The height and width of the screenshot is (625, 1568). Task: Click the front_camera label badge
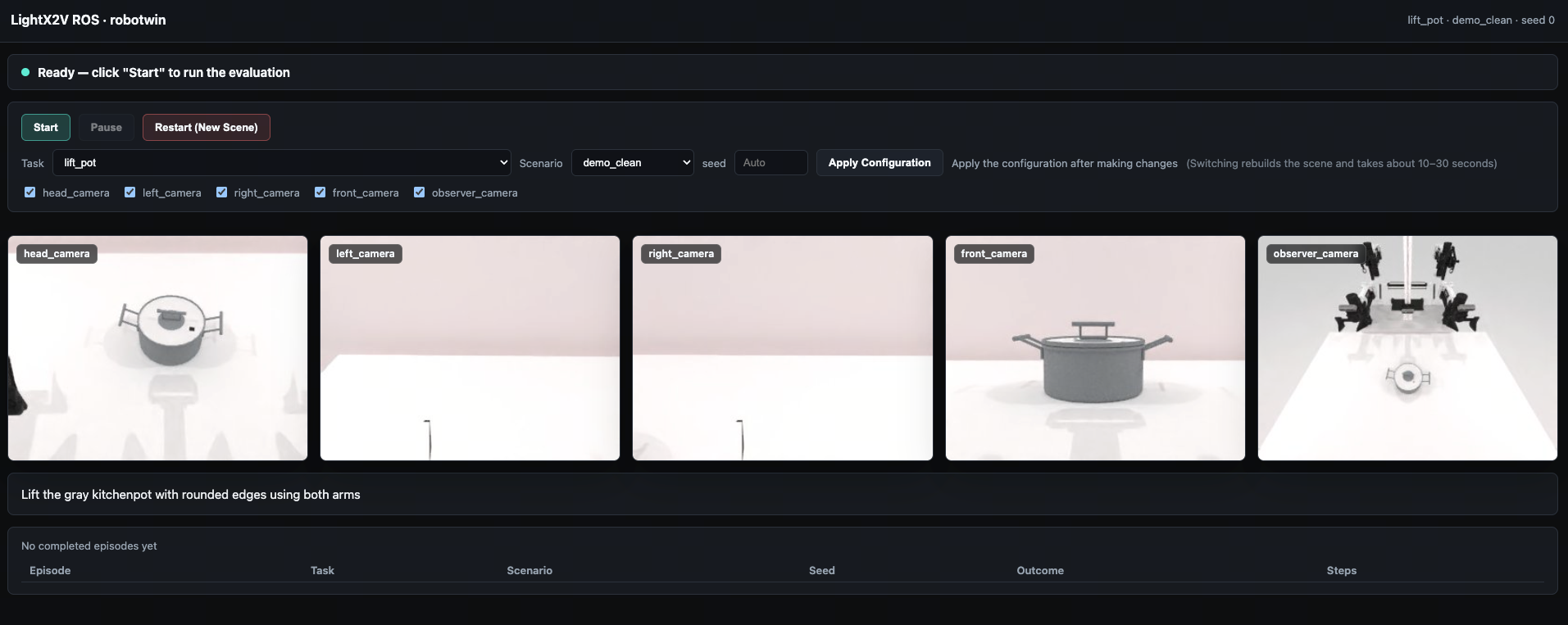(993, 254)
